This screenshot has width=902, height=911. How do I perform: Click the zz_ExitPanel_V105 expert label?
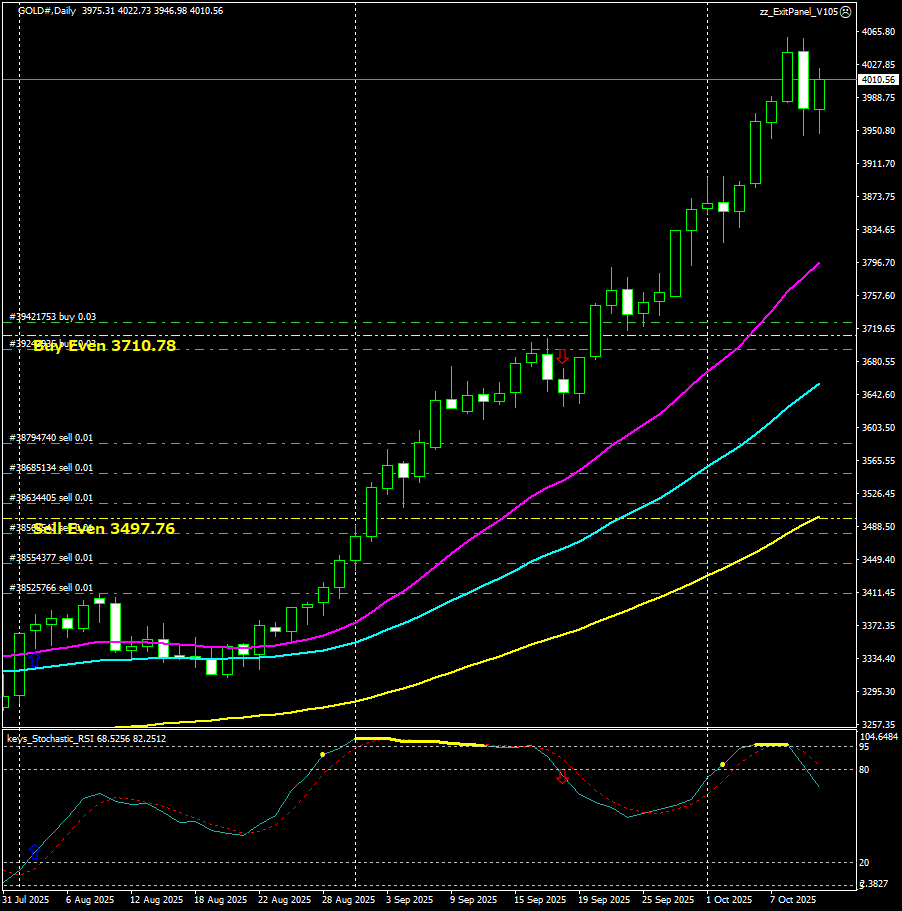pos(797,11)
